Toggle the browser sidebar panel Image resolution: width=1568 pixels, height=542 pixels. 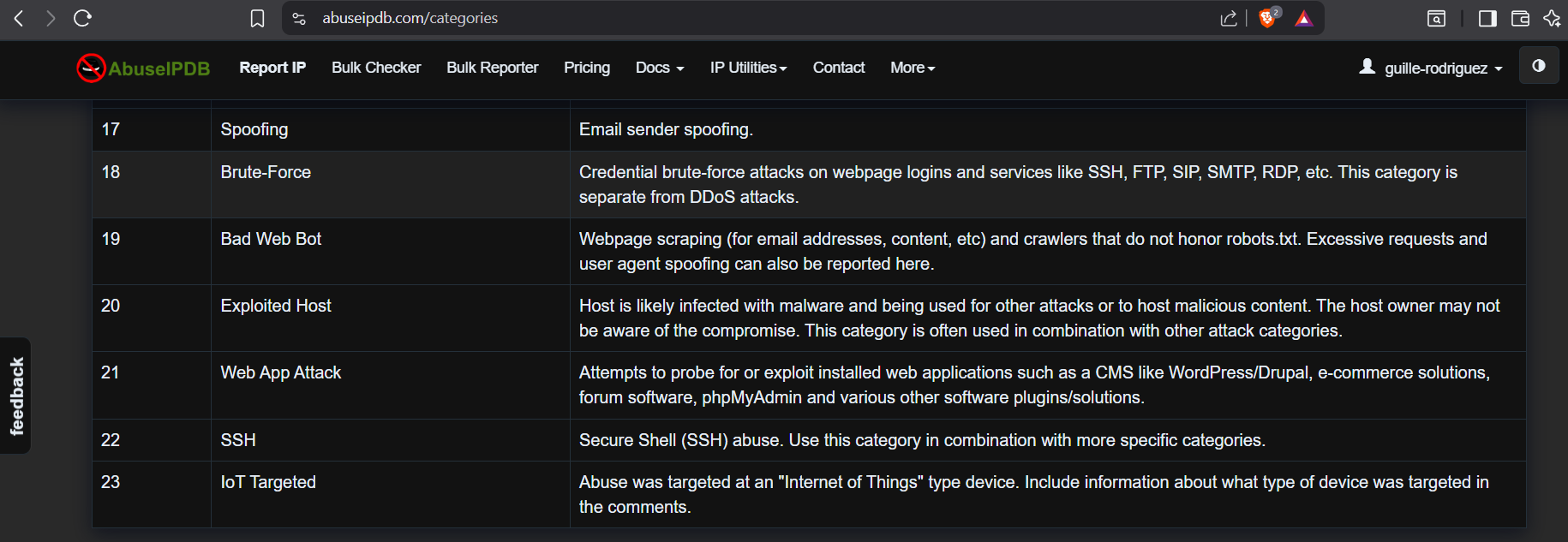1487,18
